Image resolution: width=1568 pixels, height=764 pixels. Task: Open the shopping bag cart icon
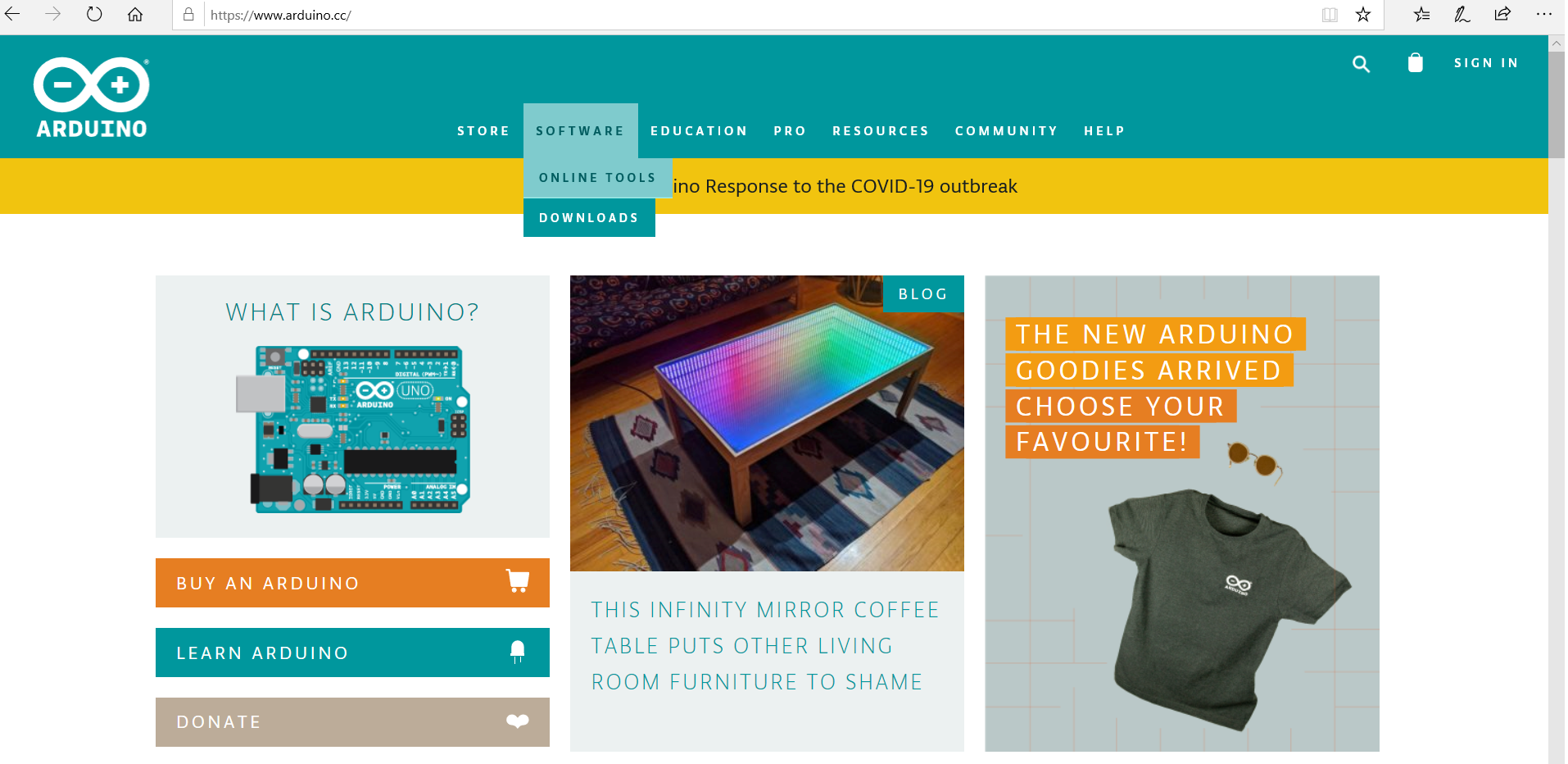pos(1416,63)
